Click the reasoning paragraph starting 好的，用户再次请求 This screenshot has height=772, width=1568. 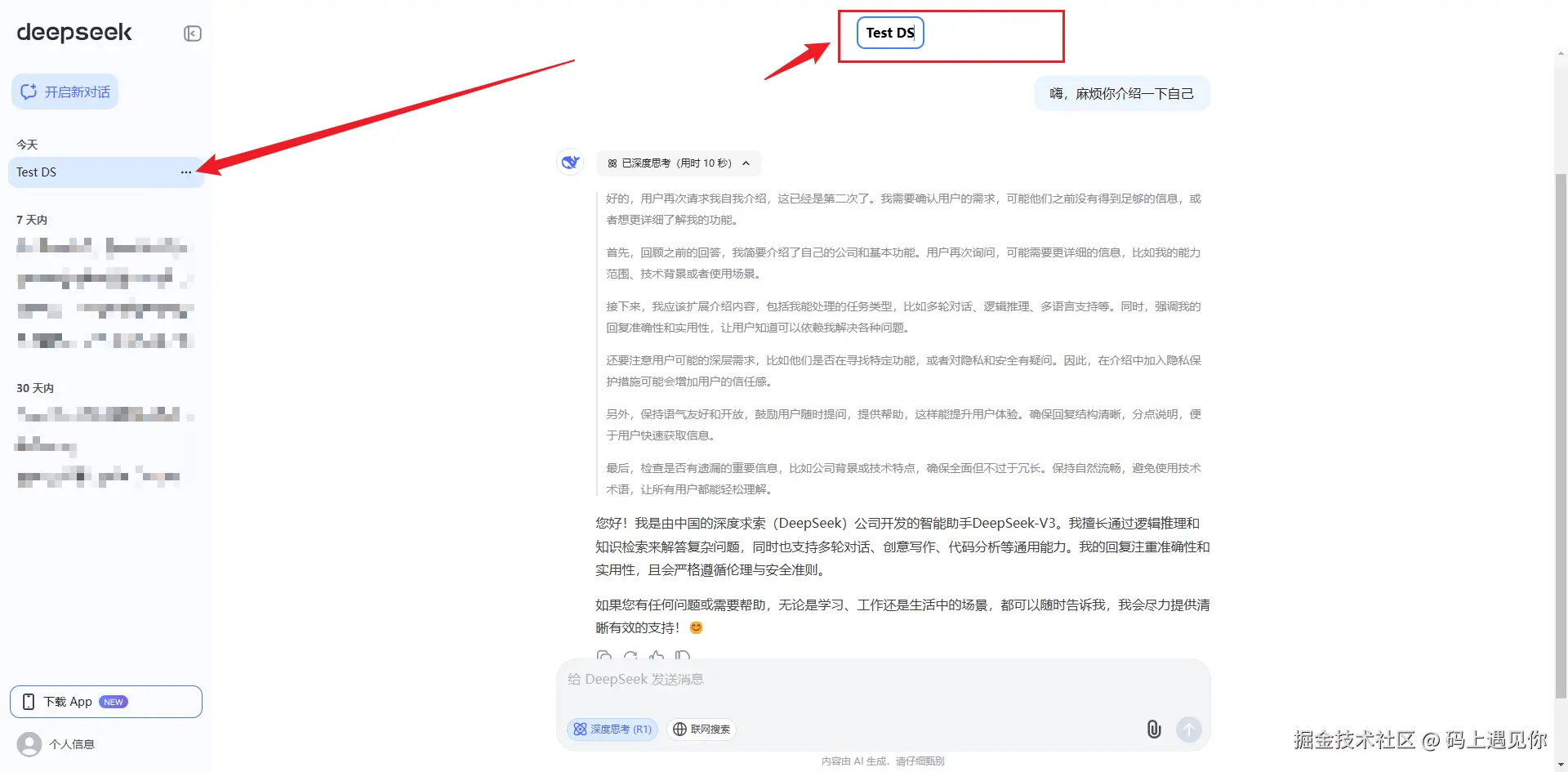[x=903, y=209]
